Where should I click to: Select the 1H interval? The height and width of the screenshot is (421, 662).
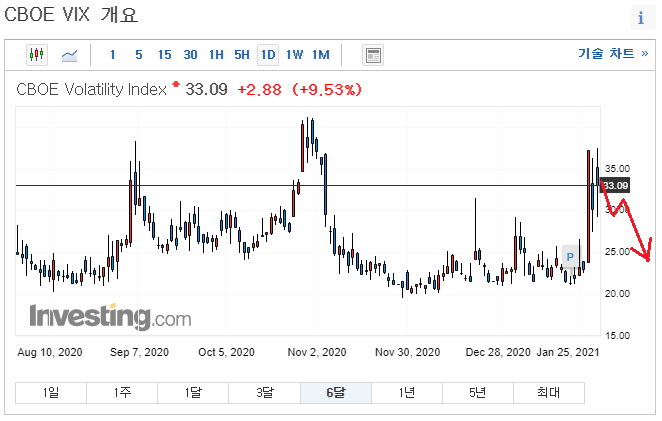pos(216,55)
